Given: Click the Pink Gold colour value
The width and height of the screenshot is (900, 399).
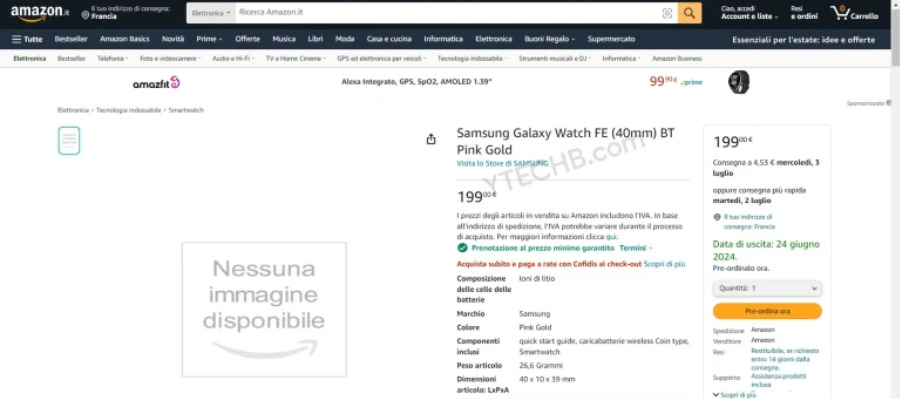Looking at the screenshot, I should pyautogui.click(x=535, y=327).
